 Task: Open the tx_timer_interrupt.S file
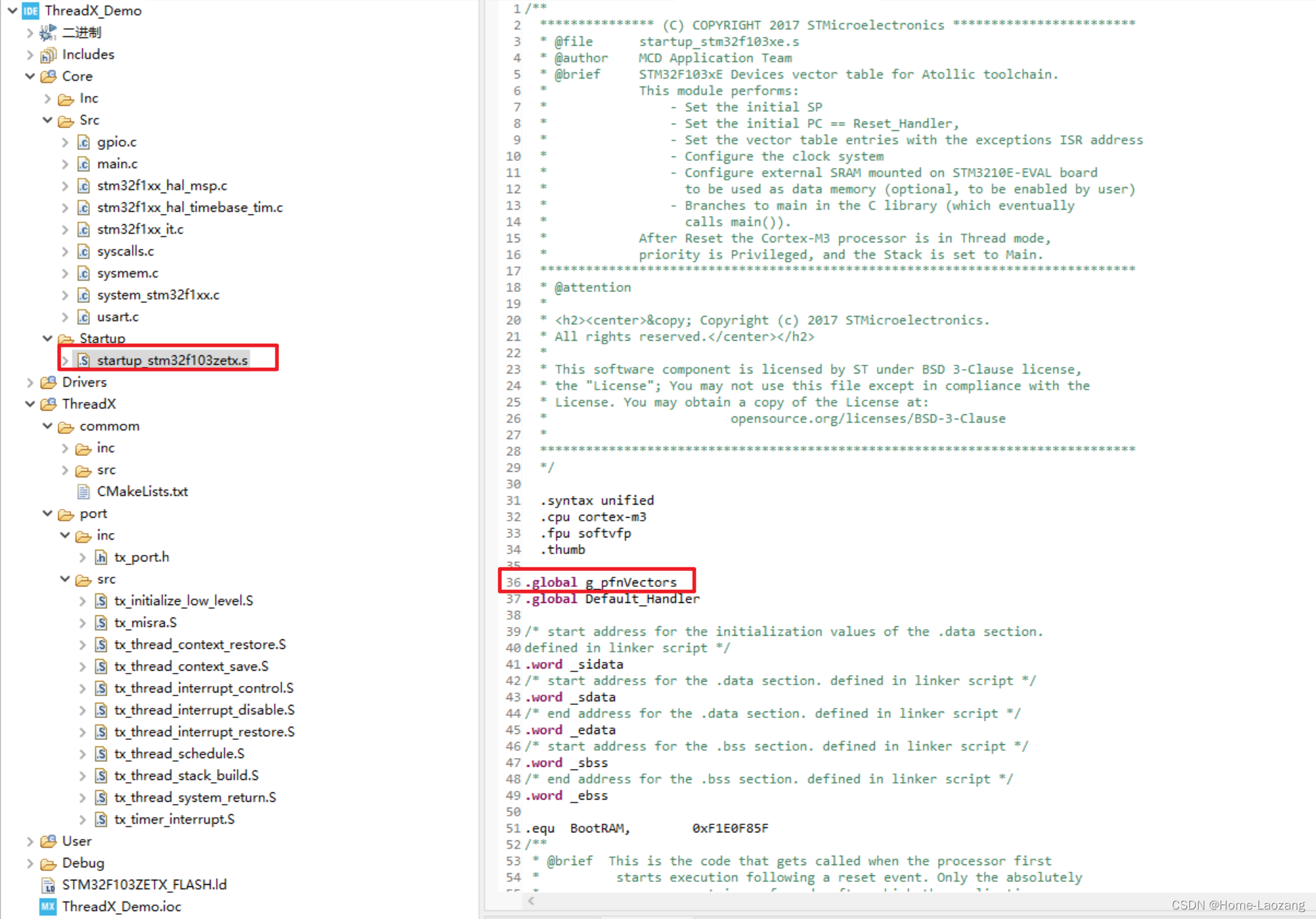[x=174, y=819]
